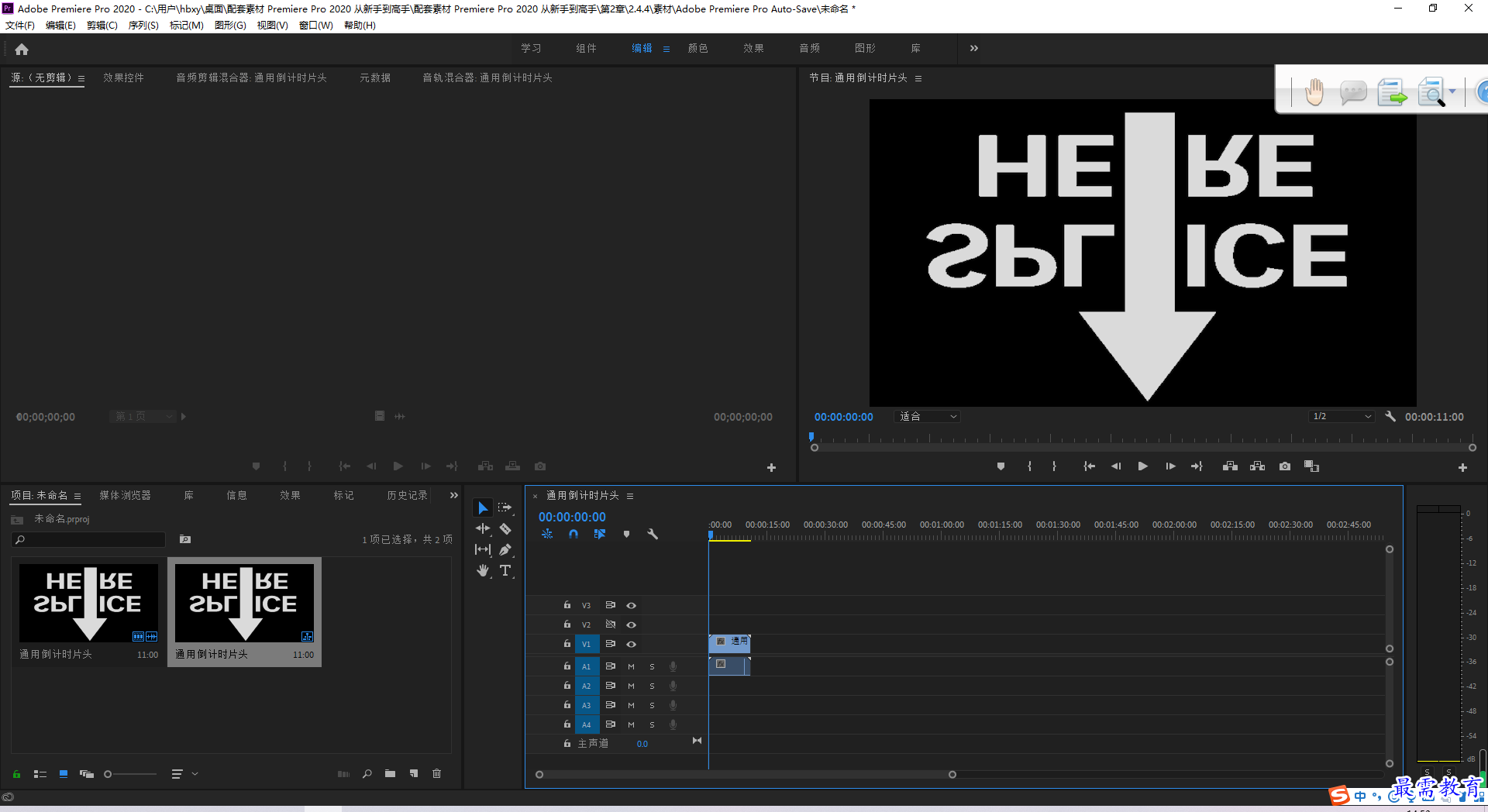1488x812 pixels.
Task: Open playback resolution dropdown 1/2
Action: pos(1342,417)
